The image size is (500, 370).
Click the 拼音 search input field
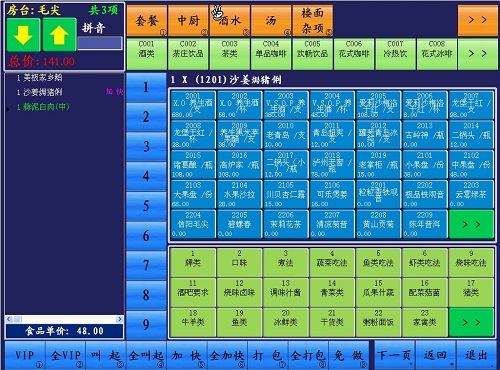(100, 43)
